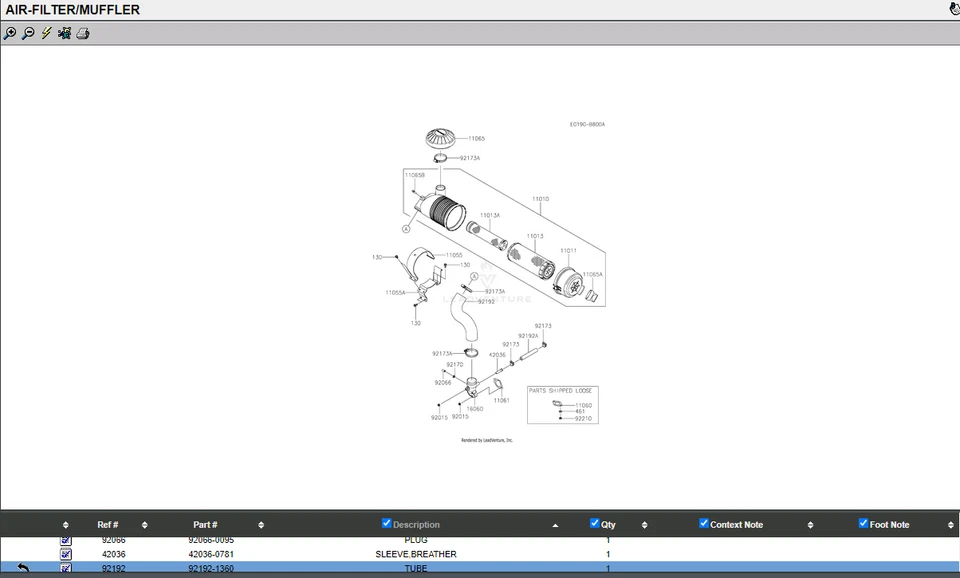This screenshot has height=578, width=960.
Task: Sort table using Foot Note sort arrows
Action: pos(950,525)
